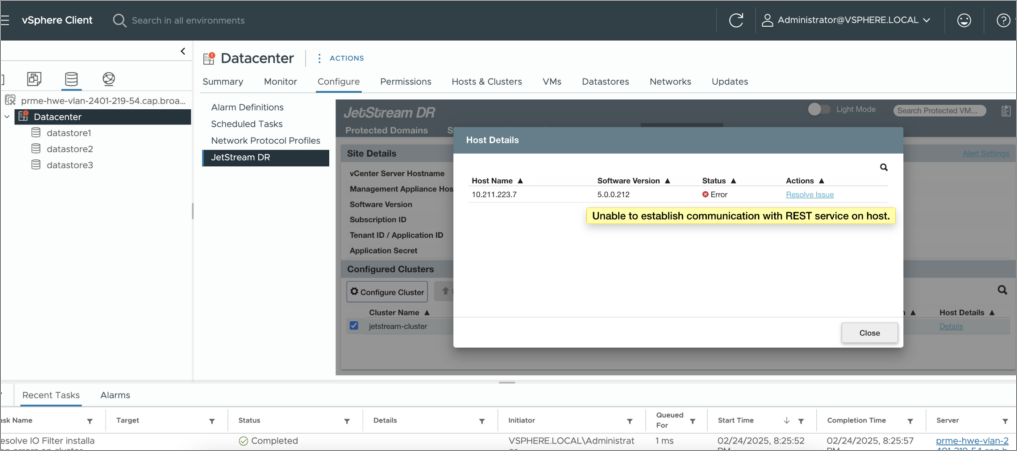This screenshot has height=451, width=1017.
Task: Switch to VMs and Templates inventory icon
Action: (34, 79)
